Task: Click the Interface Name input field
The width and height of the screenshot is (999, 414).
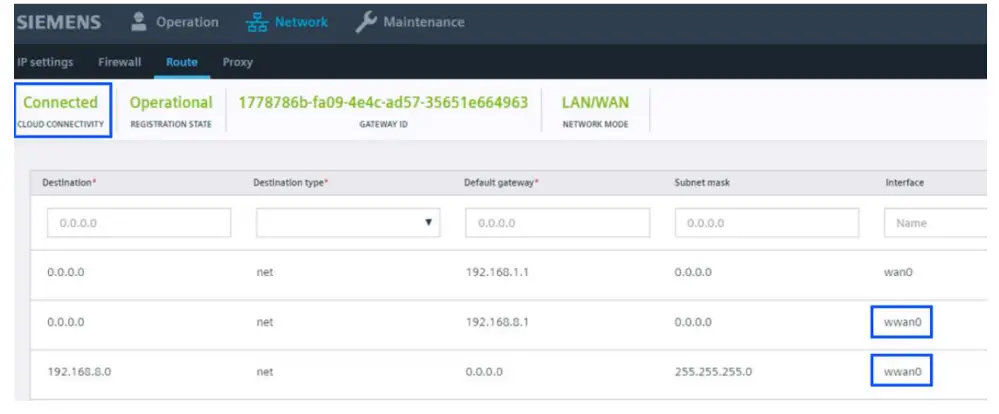Action: pos(935,223)
